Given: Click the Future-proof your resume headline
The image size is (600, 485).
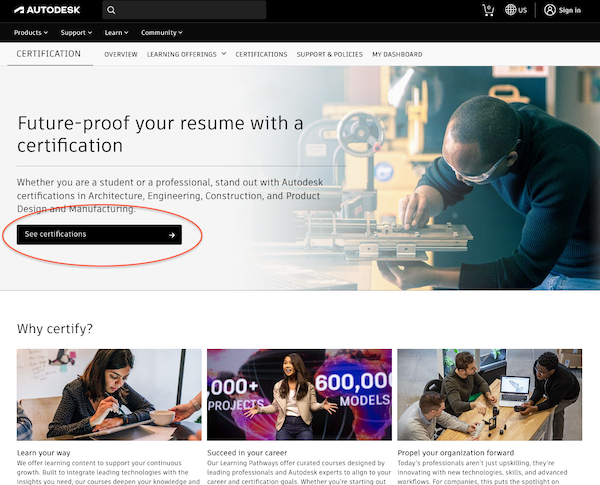Looking at the screenshot, I should pyautogui.click(x=160, y=134).
